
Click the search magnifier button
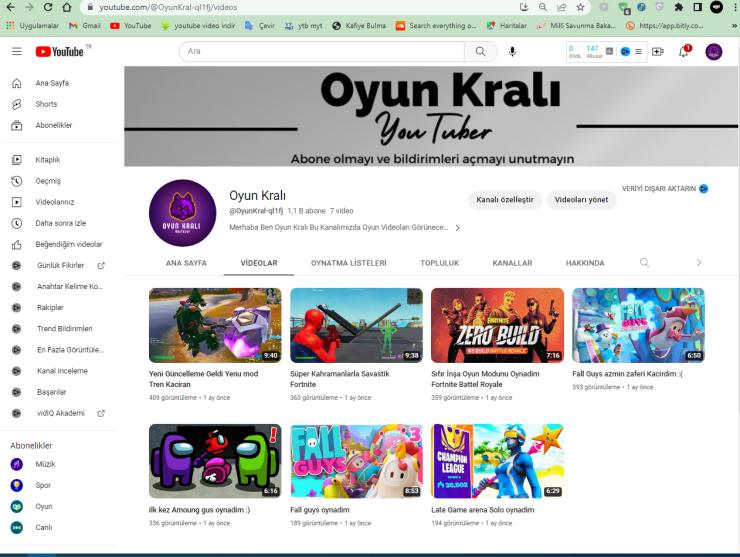pos(481,51)
